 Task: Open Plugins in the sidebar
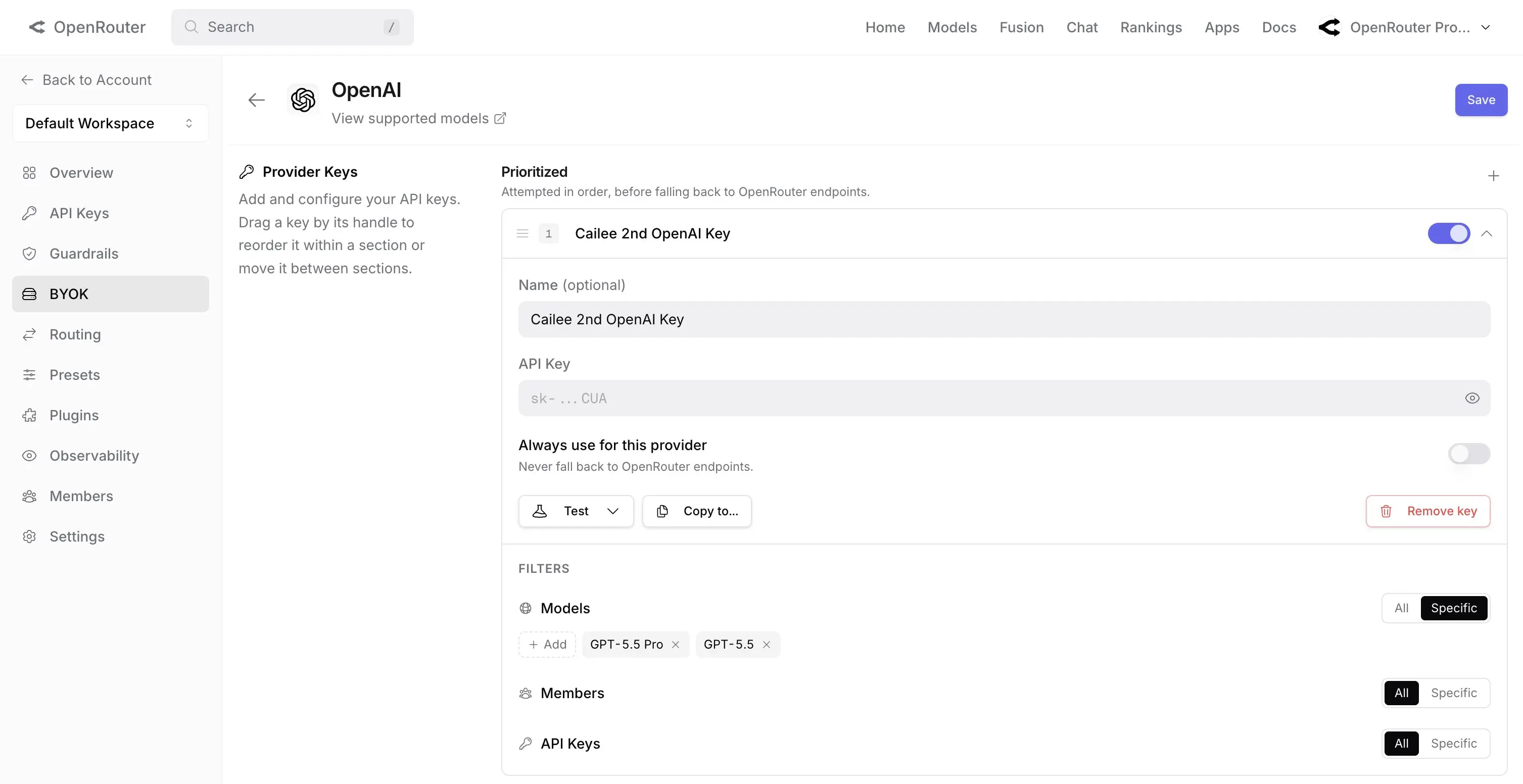point(111,415)
